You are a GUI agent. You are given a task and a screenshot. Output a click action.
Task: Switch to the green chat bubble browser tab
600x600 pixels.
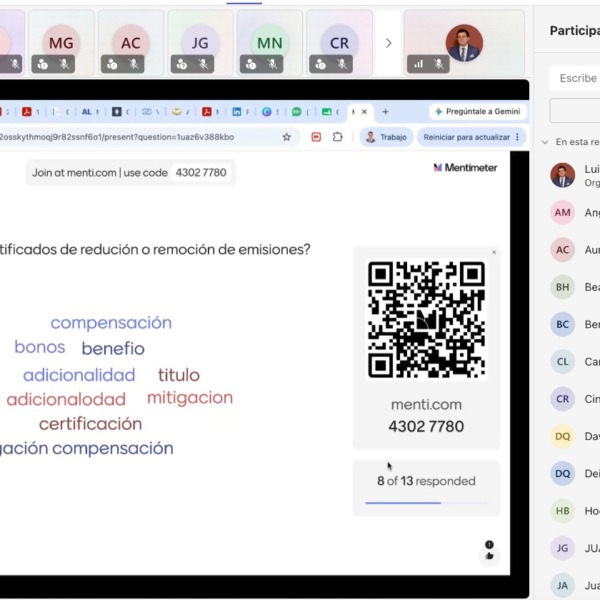pos(297,112)
